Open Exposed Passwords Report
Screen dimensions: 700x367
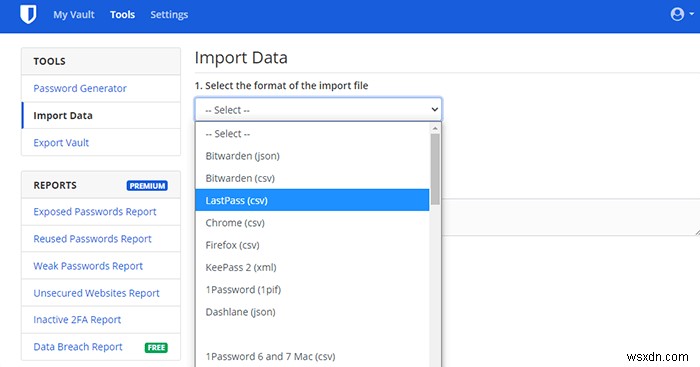pos(95,212)
